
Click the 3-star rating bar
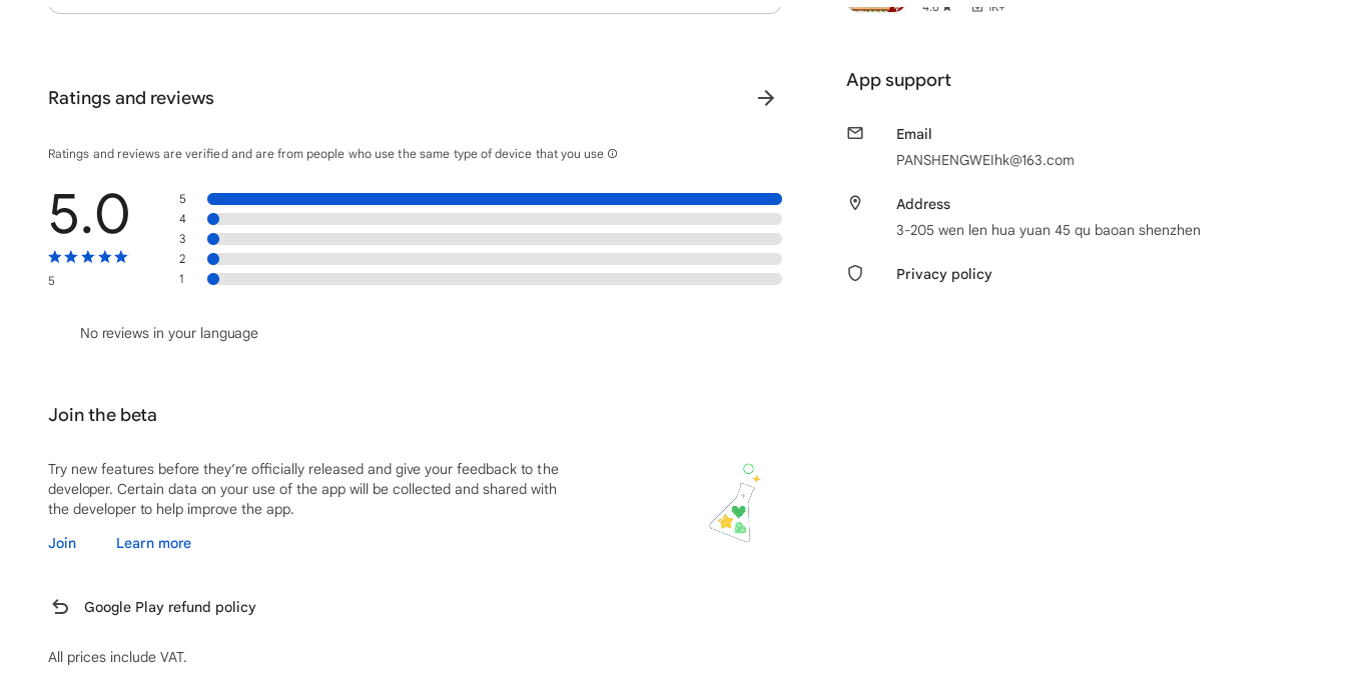point(494,239)
